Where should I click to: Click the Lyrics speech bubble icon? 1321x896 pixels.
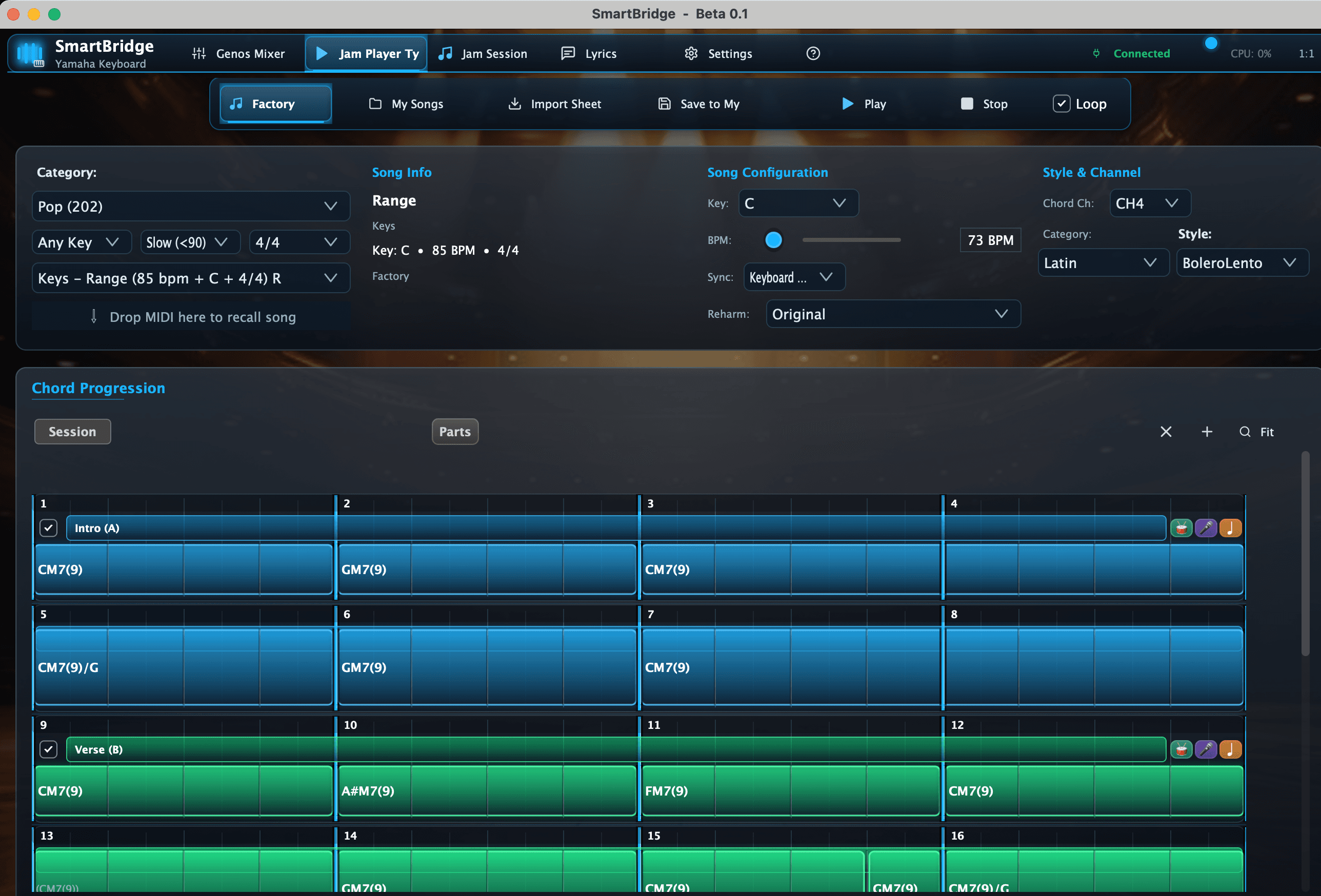coord(567,53)
